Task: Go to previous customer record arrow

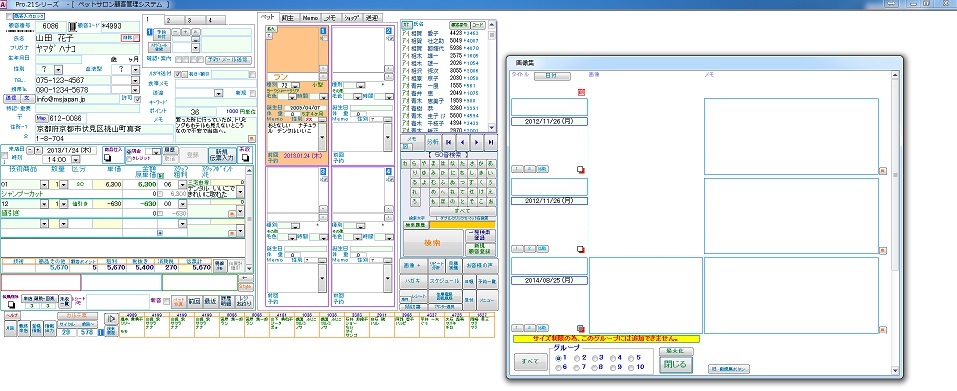Action: coord(463,143)
